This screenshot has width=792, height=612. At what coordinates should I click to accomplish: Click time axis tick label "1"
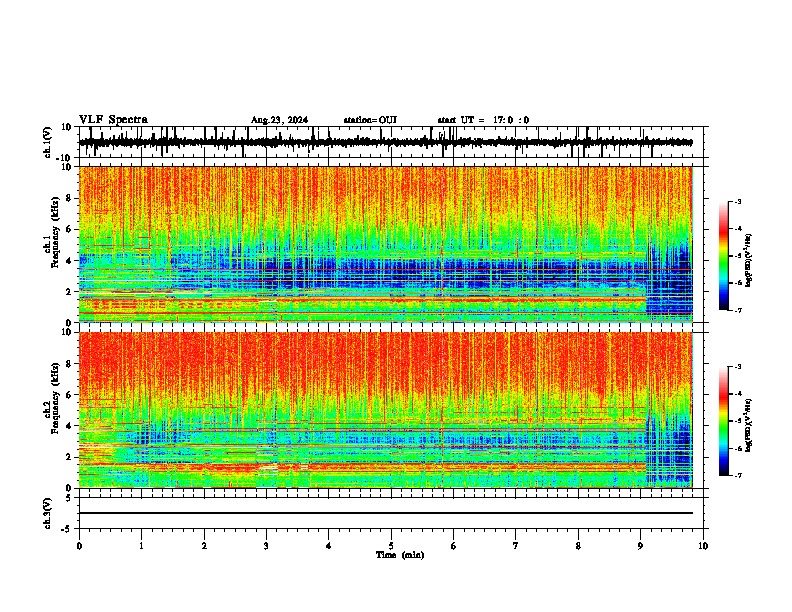coord(141,546)
